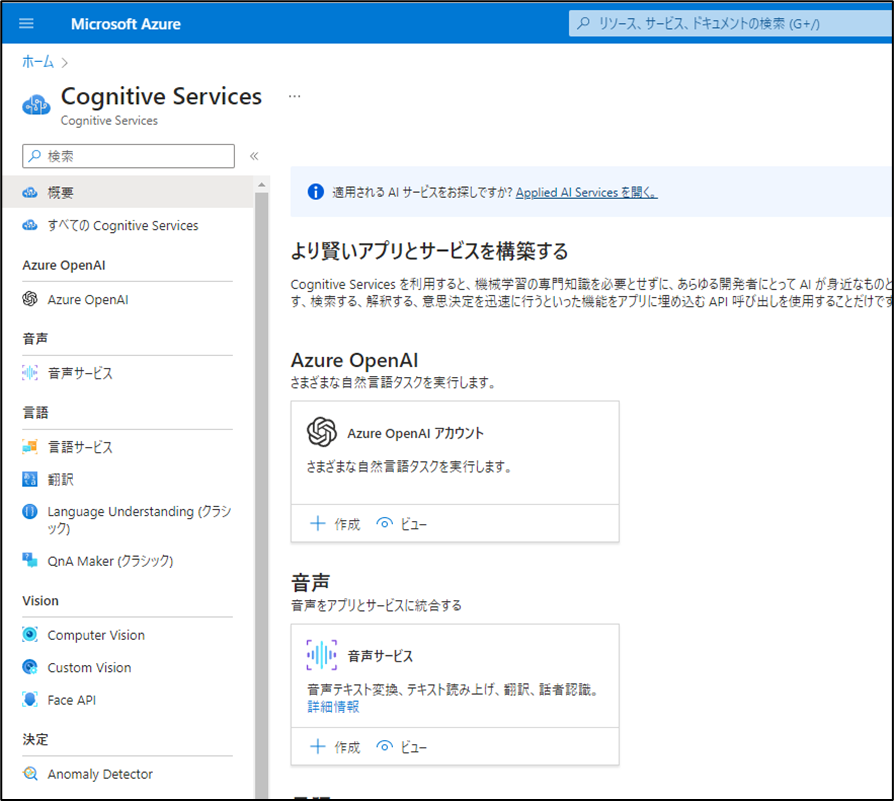Click the Microsoft Azure title link

(x=125, y=24)
